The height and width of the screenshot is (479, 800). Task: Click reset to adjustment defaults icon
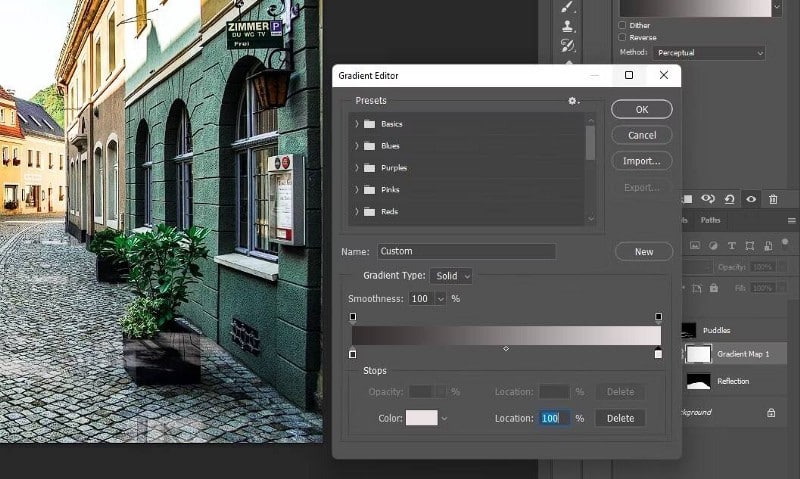coord(730,199)
